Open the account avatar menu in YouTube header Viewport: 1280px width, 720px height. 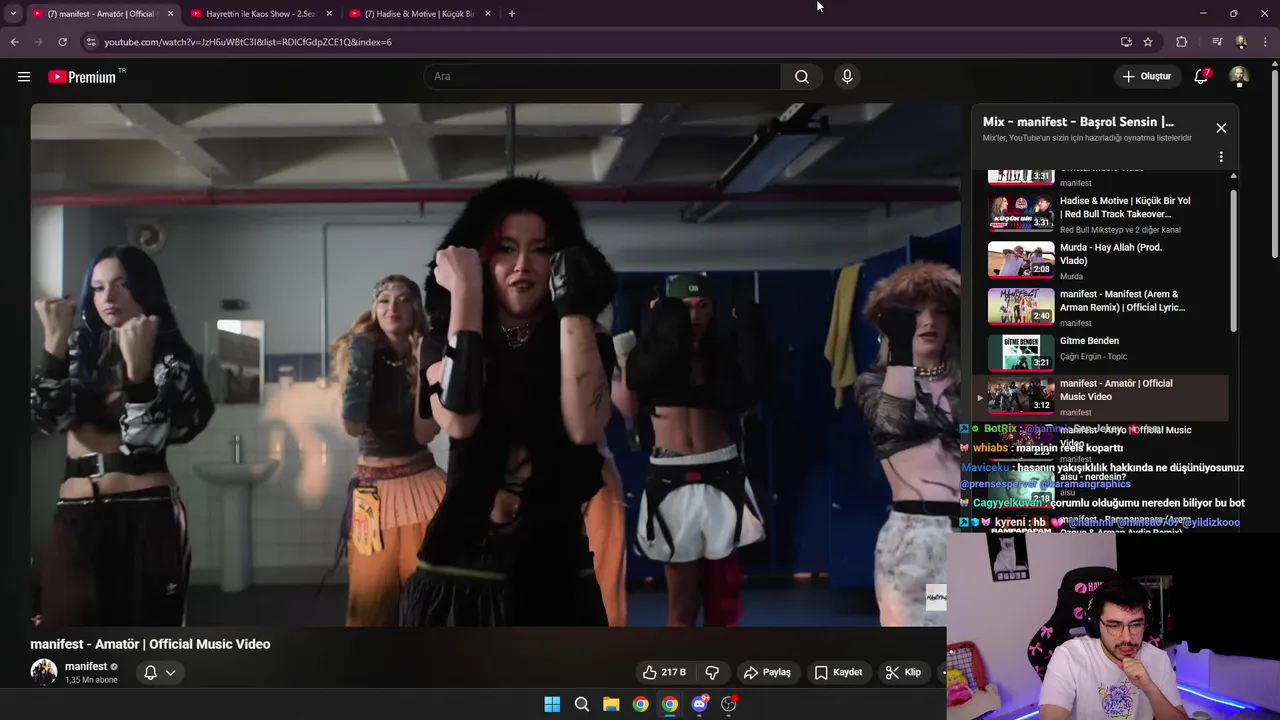[1239, 77]
